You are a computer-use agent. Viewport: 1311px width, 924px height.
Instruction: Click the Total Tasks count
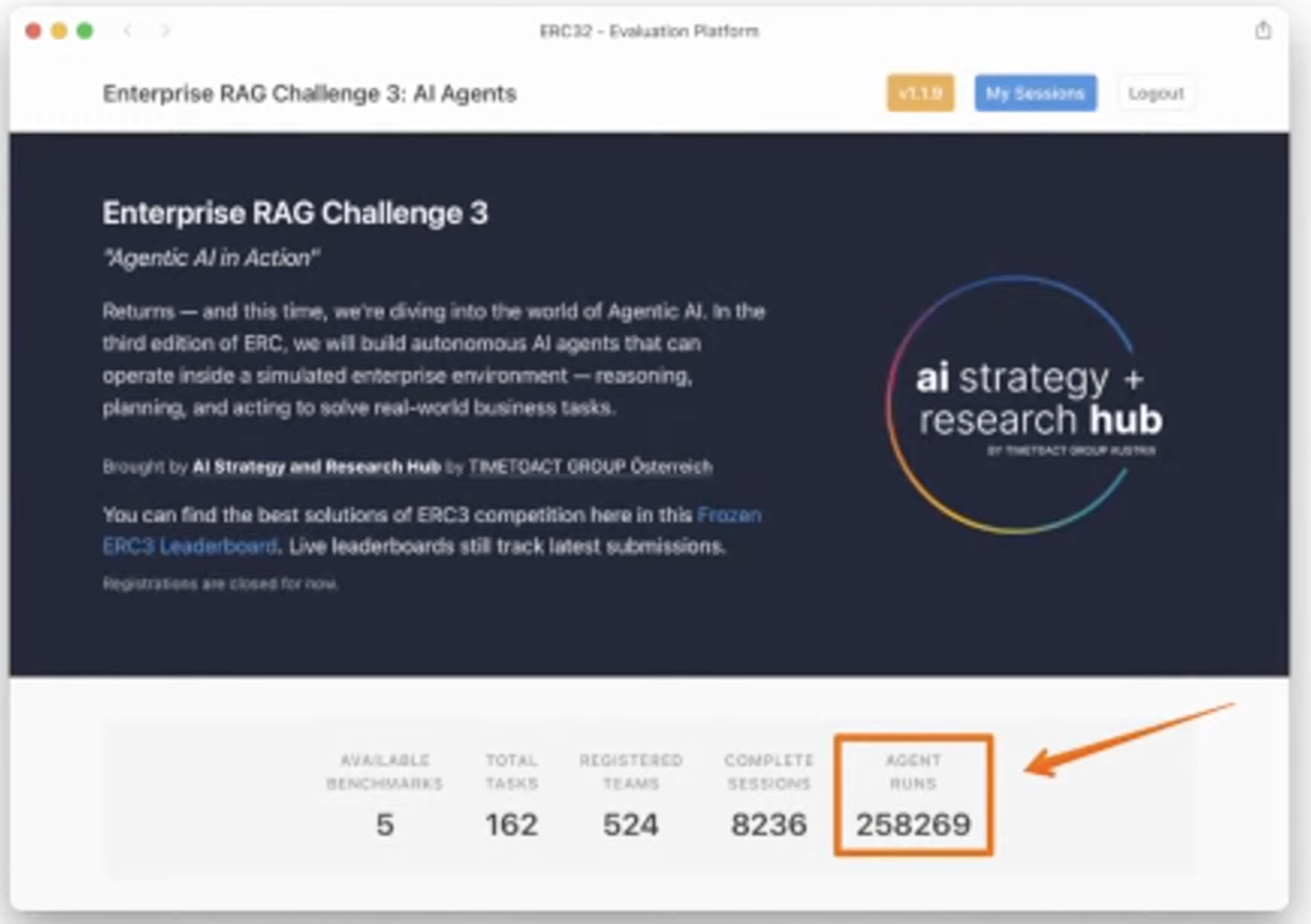(511, 823)
